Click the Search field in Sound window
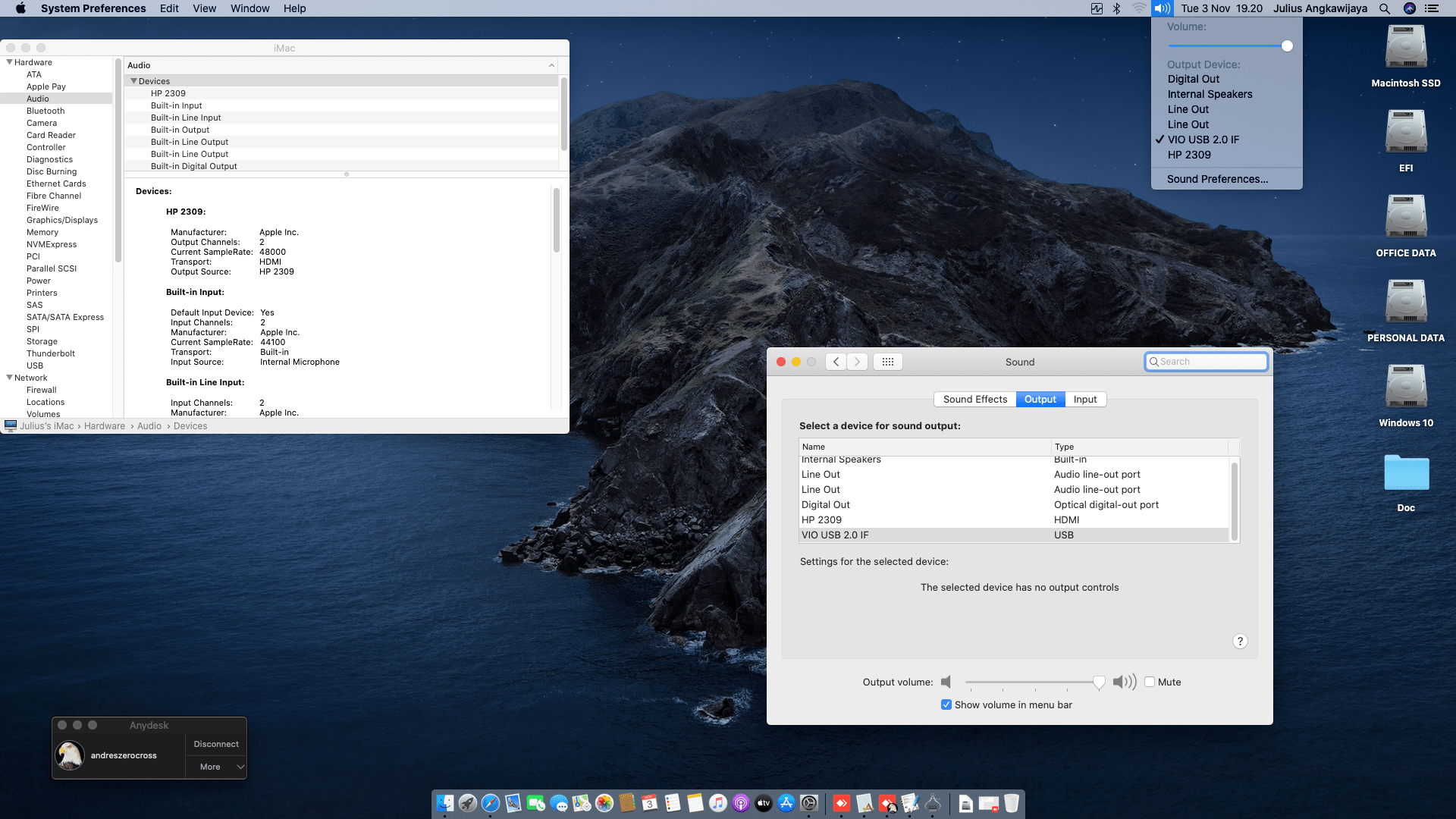This screenshot has width=1456, height=819. click(1206, 362)
